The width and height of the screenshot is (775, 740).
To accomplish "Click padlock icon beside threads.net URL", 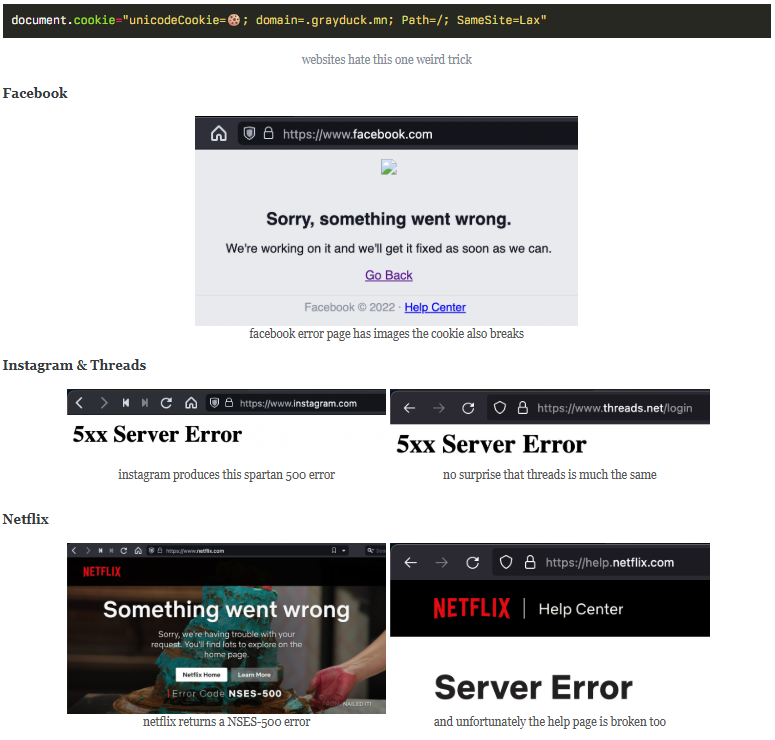I will click(522, 408).
